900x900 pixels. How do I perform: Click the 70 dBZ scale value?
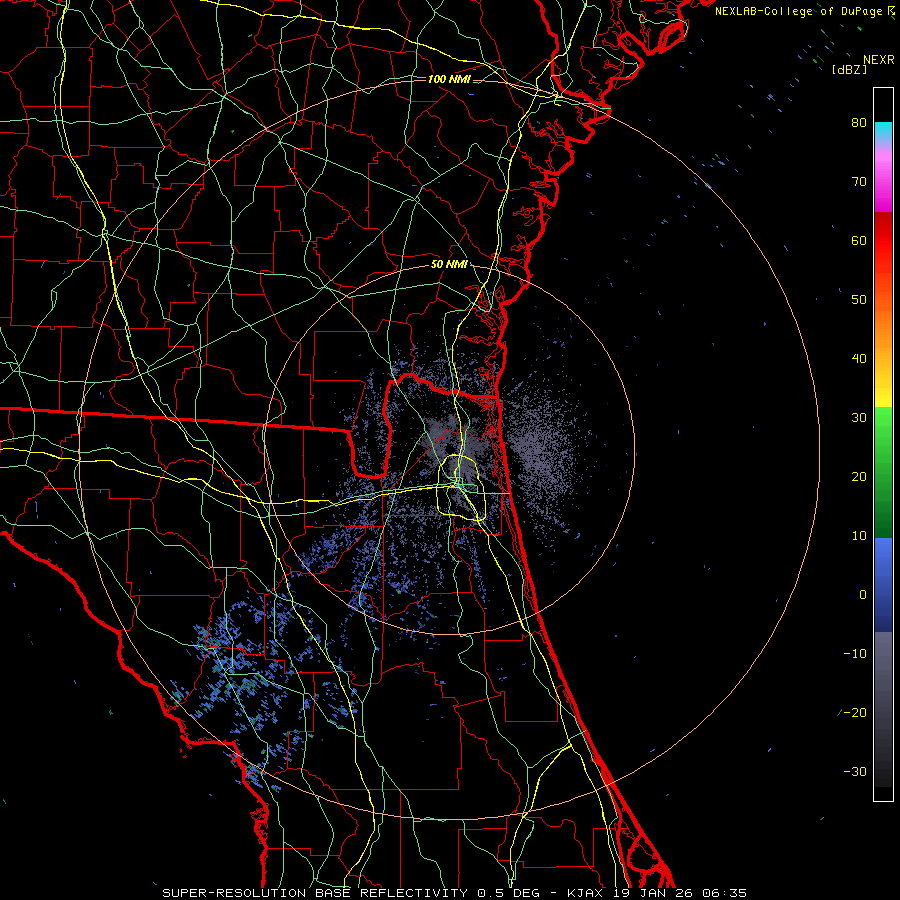(859, 181)
